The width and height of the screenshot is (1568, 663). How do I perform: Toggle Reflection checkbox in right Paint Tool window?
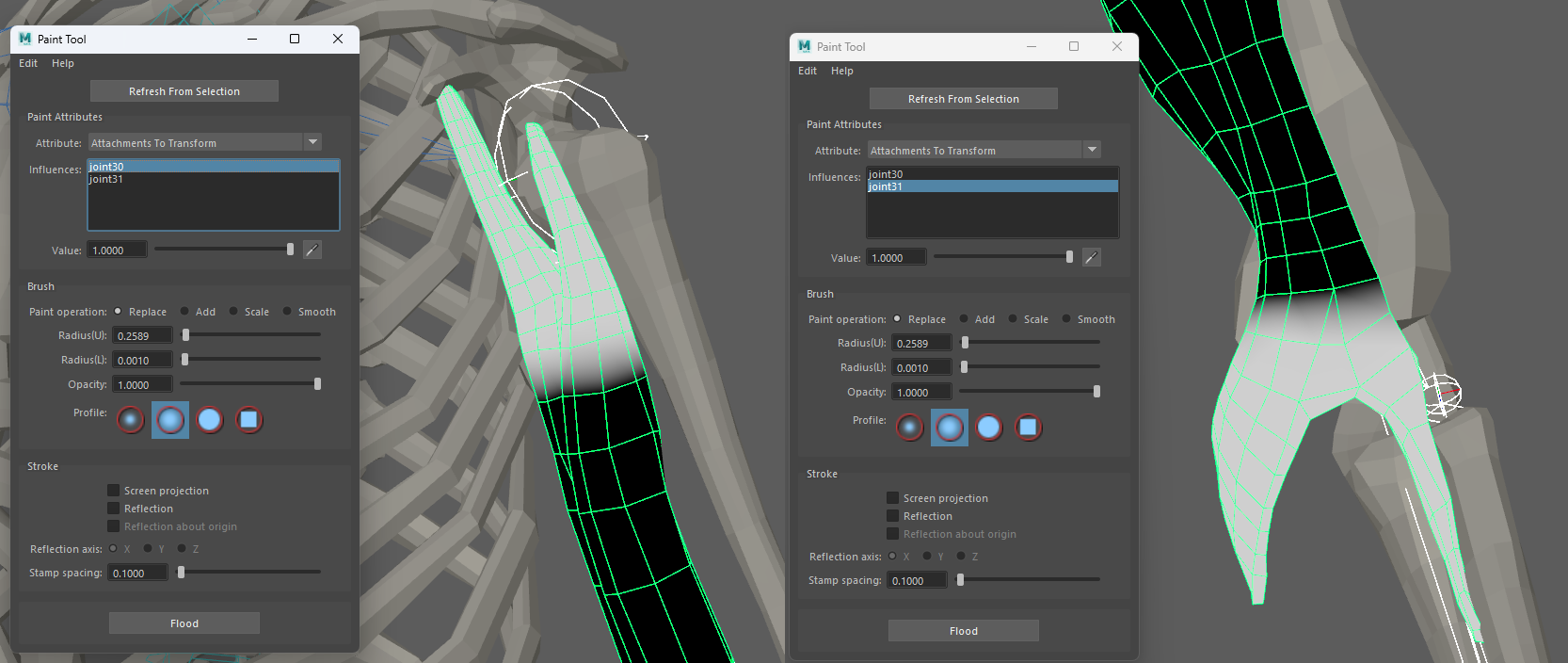pyautogui.click(x=893, y=516)
